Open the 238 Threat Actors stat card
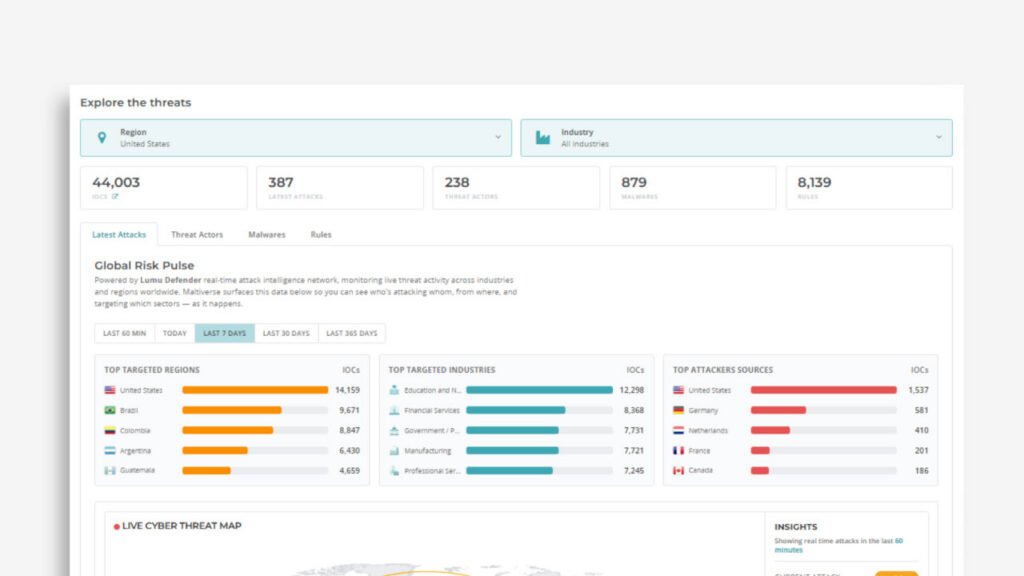 pyautogui.click(x=516, y=188)
